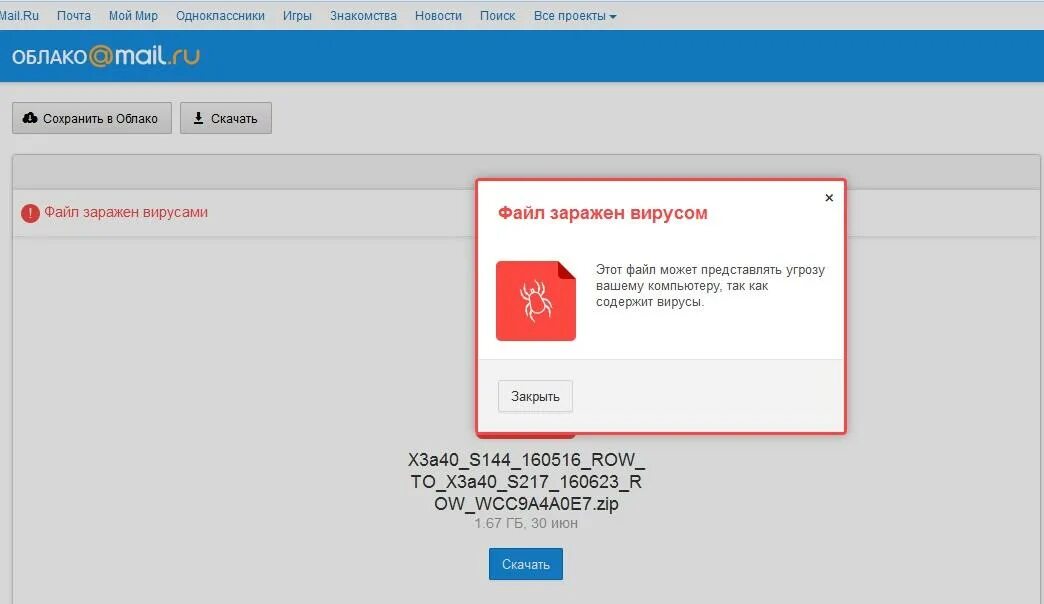Screen dimensions: 1044x604
Task: Open the Почта menu item
Action: point(74,15)
